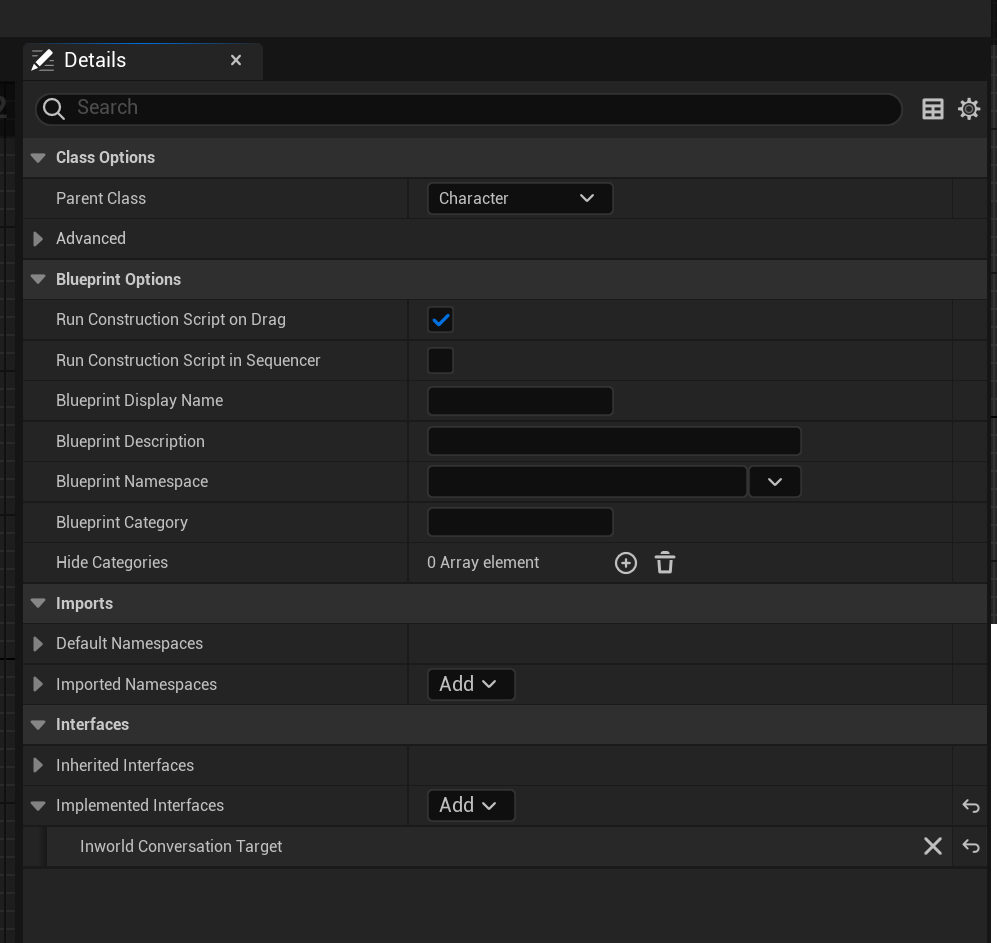This screenshot has height=943, width=997.
Task: Expand Imported Namespaces
Action: [38, 684]
